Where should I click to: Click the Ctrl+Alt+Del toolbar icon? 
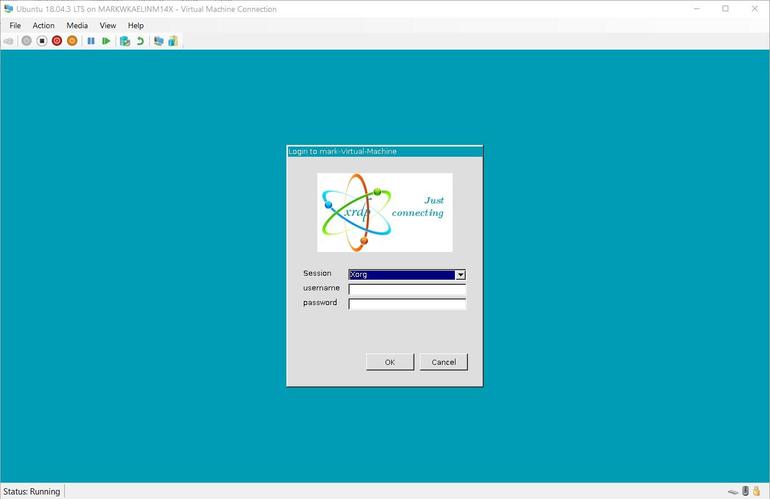[x=8, y=41]
